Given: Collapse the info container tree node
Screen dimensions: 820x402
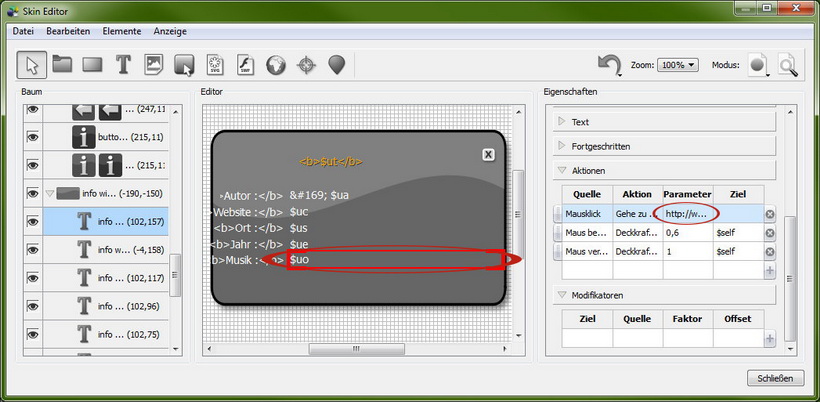Looking at the screenshot, I should 50,194.
